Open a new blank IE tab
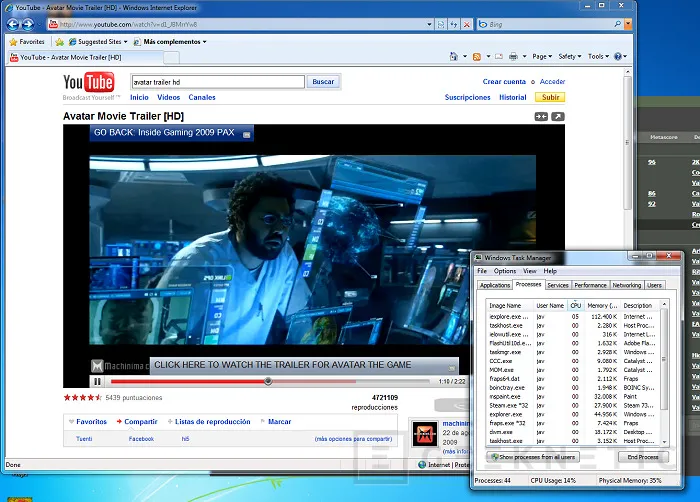This screenshot has height=502, width=700. (171, 58)
